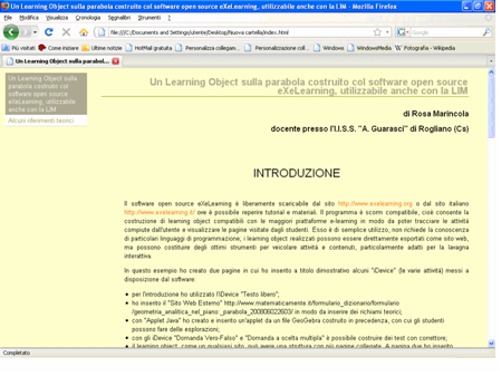Click the vertical scrollbar thumb
Image resolution: width=500 pixels, height=374 pixels.
[x=491, y=107]
